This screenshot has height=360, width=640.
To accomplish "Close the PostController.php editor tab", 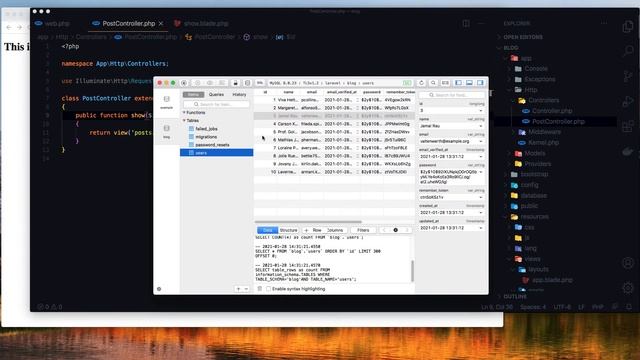I will (161, 24).
